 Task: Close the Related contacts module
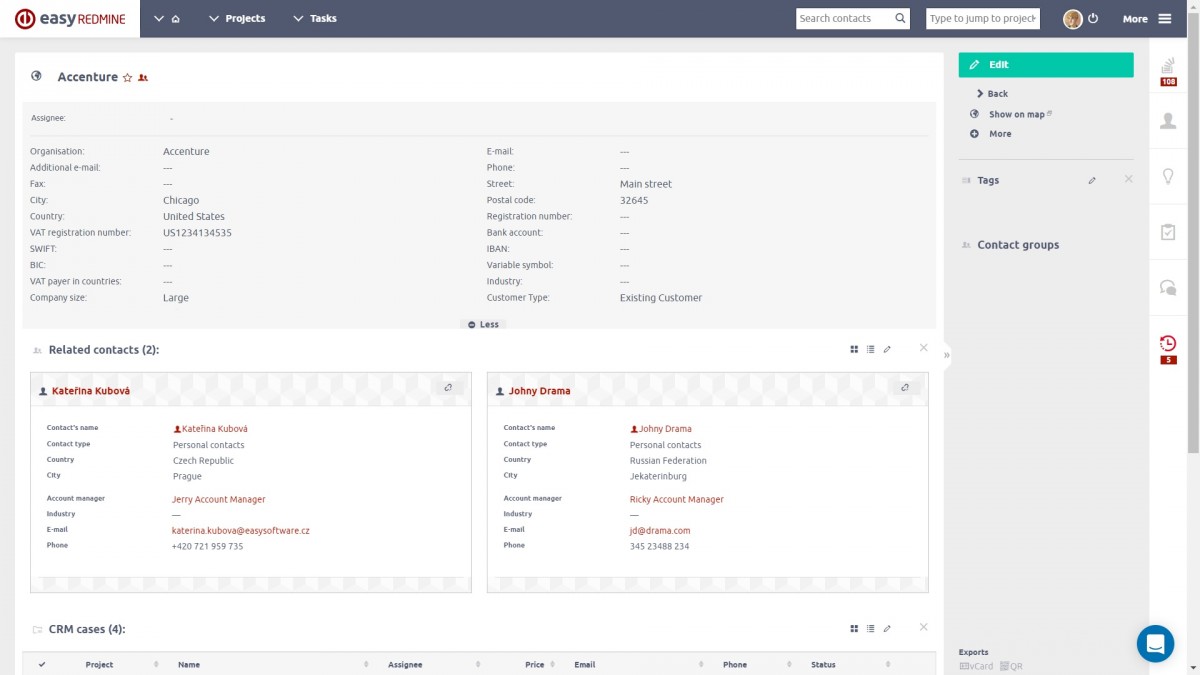click(923, 347)
